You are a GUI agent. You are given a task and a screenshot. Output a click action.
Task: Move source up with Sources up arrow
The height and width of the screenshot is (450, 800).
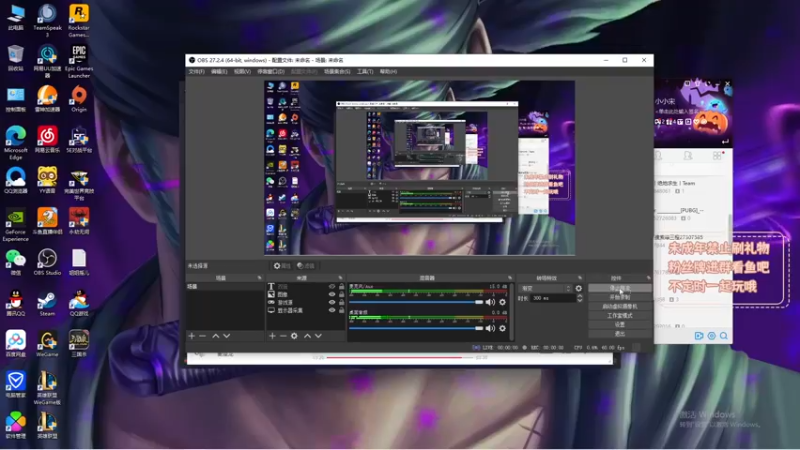pyautogui.click(x=307, y=336)
